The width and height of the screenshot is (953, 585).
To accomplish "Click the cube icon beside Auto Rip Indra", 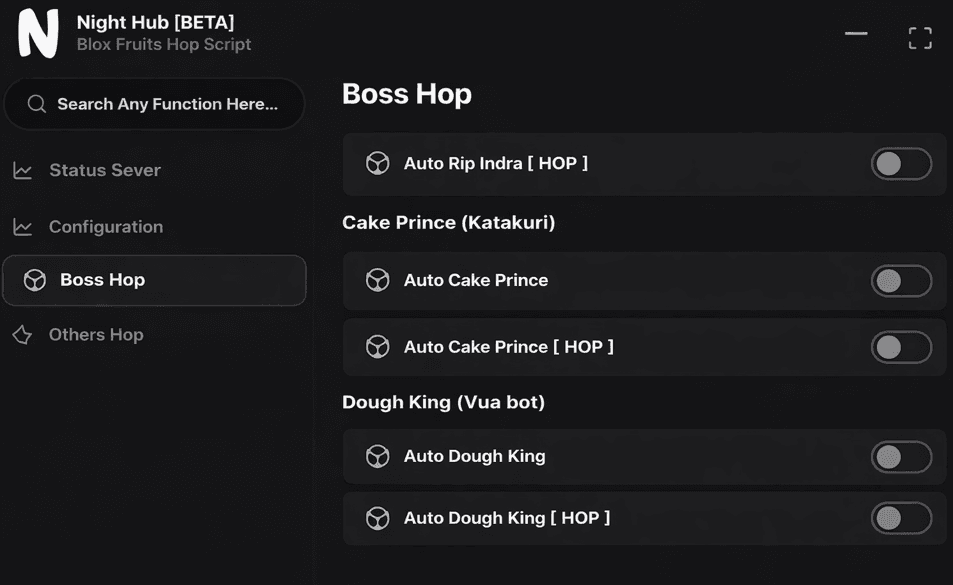I will [377, 164].
